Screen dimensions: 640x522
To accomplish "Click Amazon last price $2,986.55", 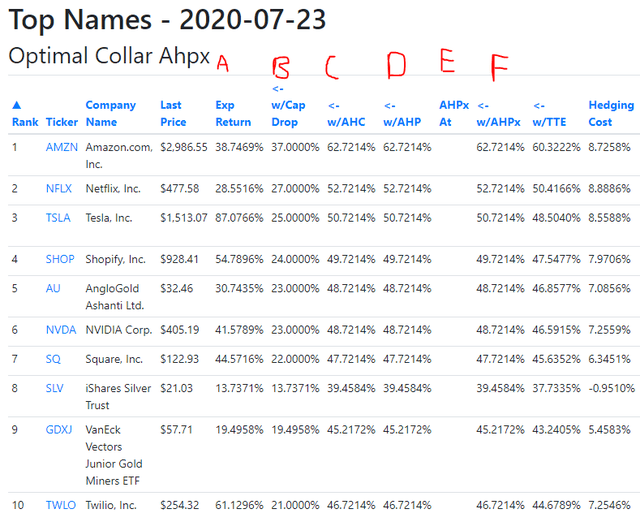I will tap(184, 147).
